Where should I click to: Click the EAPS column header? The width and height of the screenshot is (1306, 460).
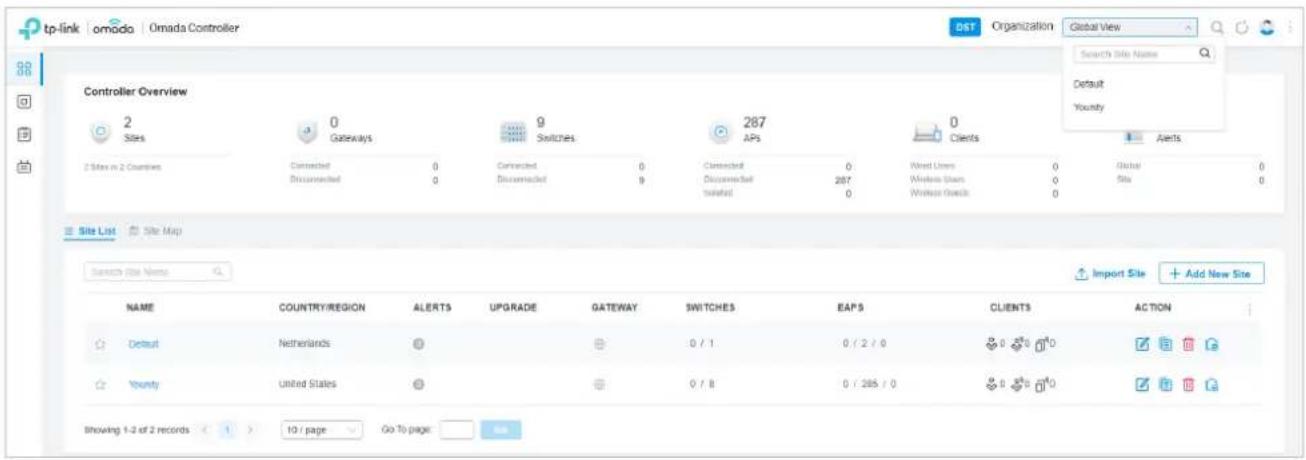(853, 308)
